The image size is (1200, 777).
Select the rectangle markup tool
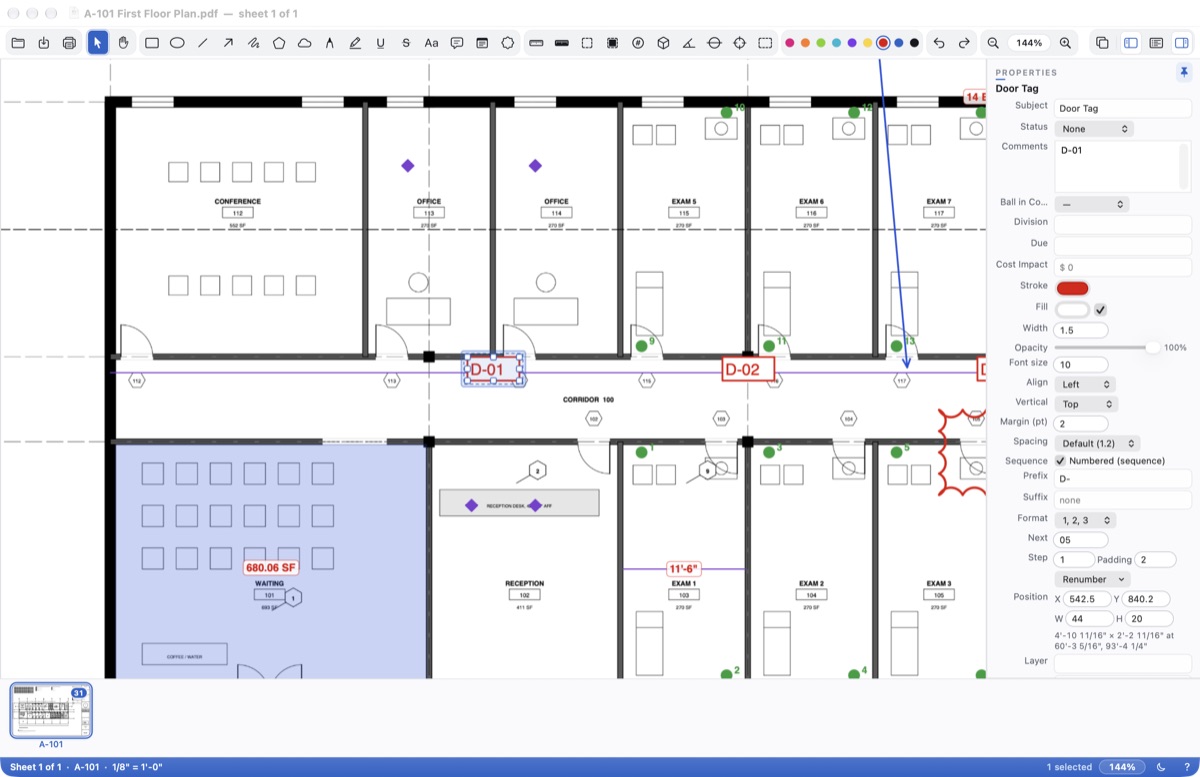pos(152,43)
